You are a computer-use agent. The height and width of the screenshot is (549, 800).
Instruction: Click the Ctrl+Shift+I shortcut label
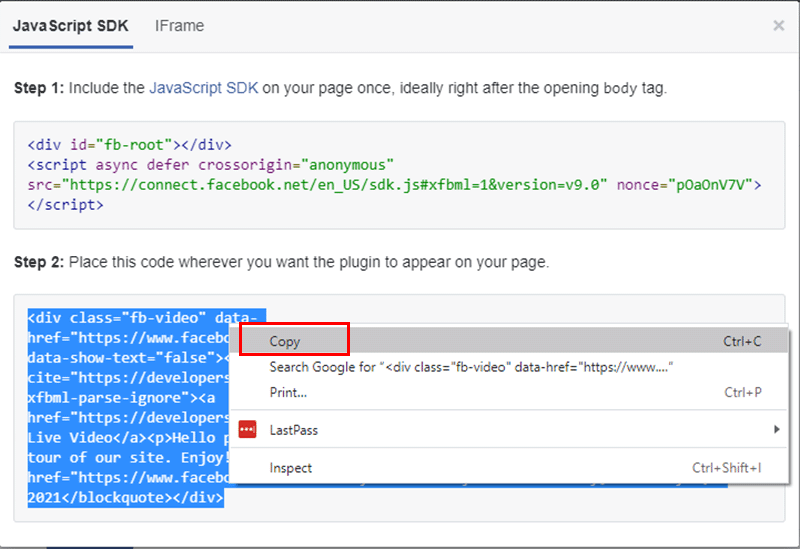727,468
